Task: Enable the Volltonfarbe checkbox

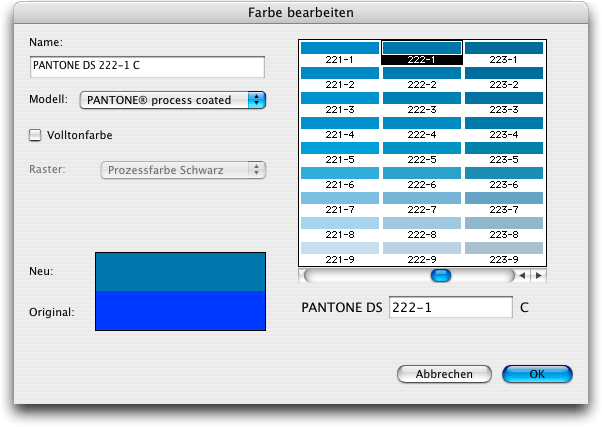Action: click(x=35, y=135)
